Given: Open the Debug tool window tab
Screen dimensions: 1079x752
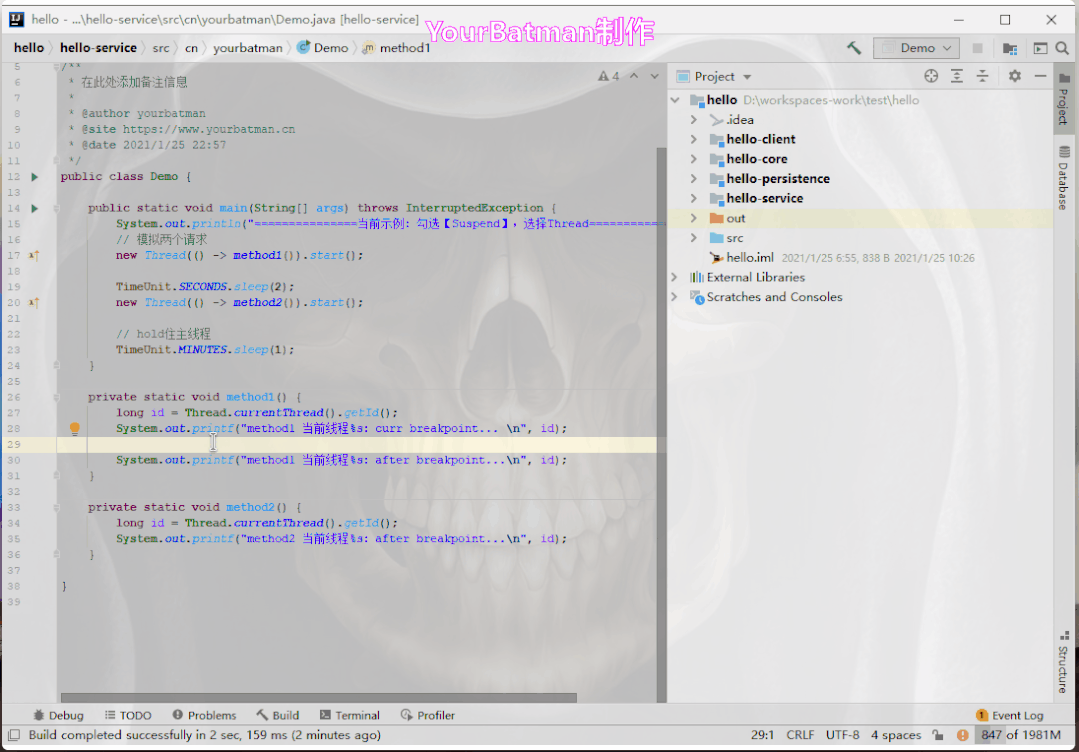Looking at the screenshot, I should click(58, 715).
